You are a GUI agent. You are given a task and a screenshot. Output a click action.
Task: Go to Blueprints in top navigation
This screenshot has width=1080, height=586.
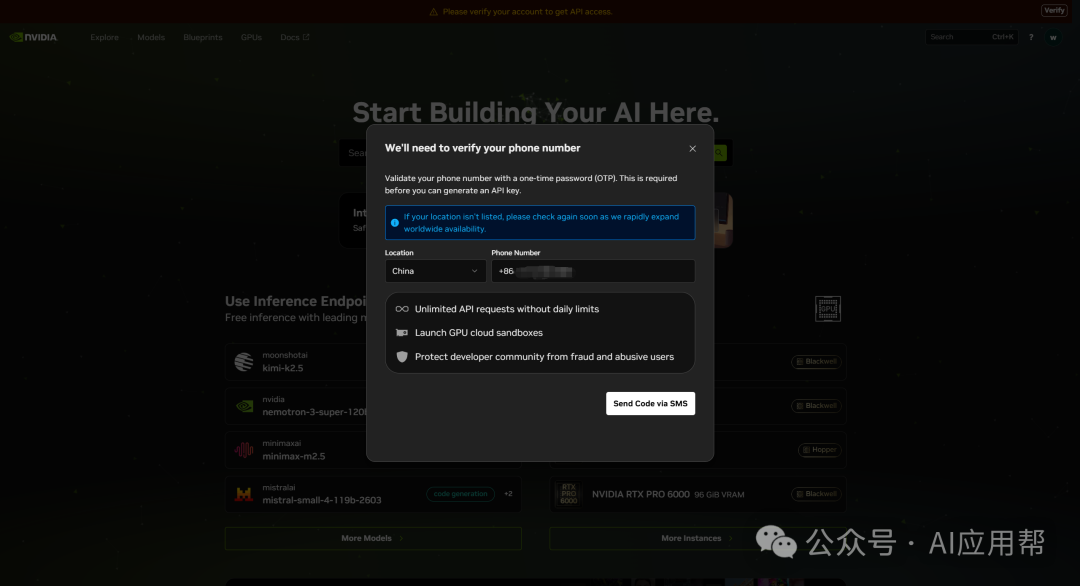[202, 37]
